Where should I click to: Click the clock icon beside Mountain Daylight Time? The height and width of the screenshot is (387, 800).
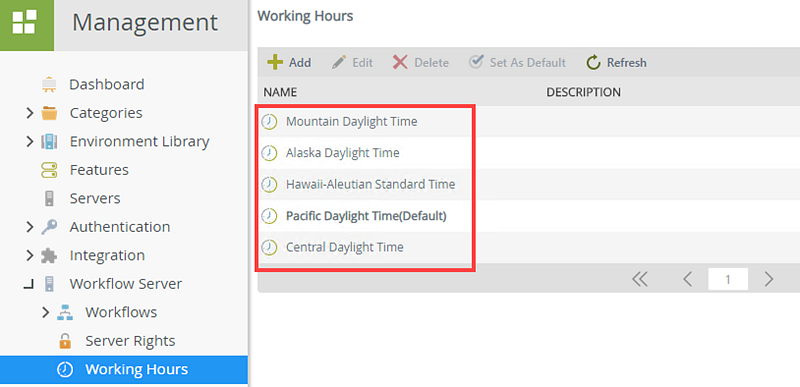coord(269,122)
